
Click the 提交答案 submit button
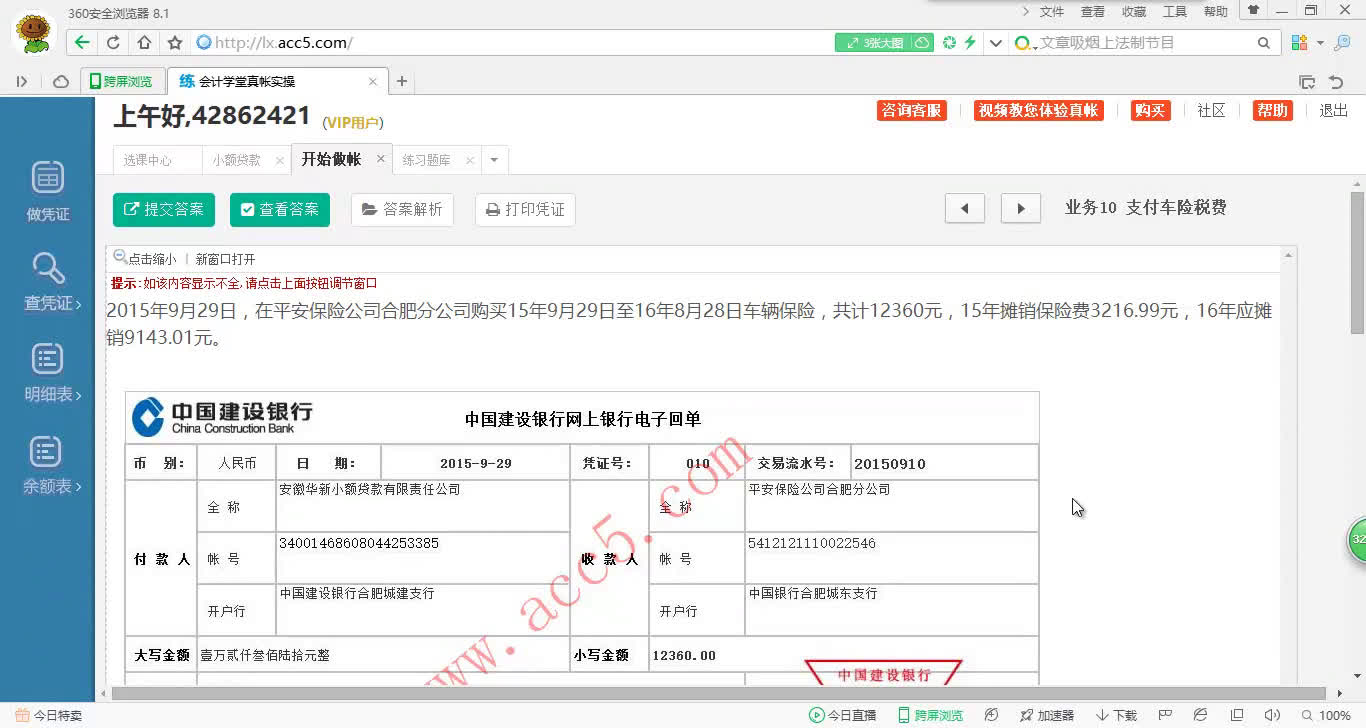click(163, 209)
